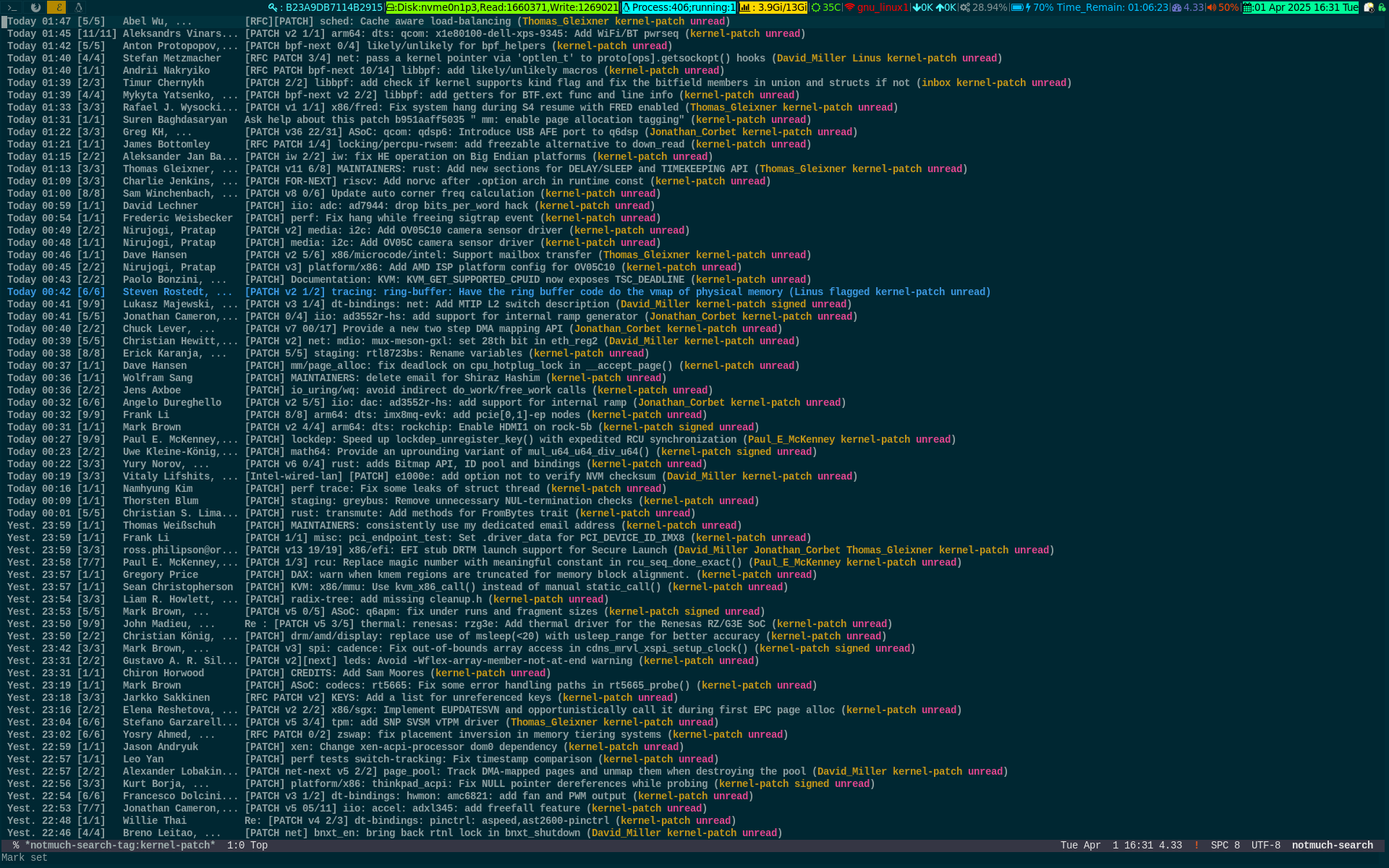Open Chuck Lever two step DMA mapping thread
Viewport: 1389px width, 868px height.
tap(394, 328)
